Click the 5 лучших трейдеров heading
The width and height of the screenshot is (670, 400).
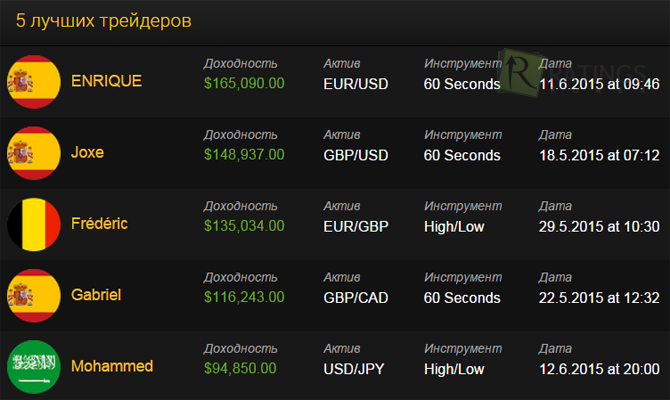103,21
